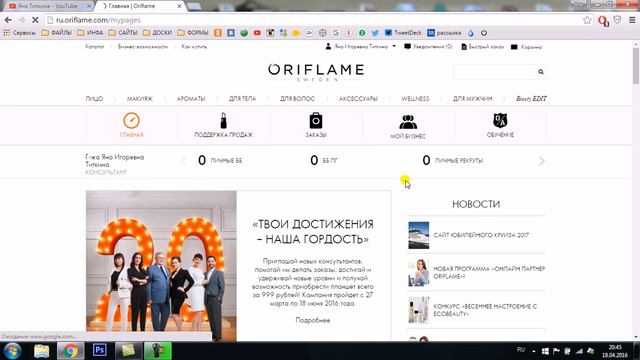This screenshot has height=360, width=640.
Task: Open the Twitter bird bookmark icon
Action: click(x=375, y=33)
